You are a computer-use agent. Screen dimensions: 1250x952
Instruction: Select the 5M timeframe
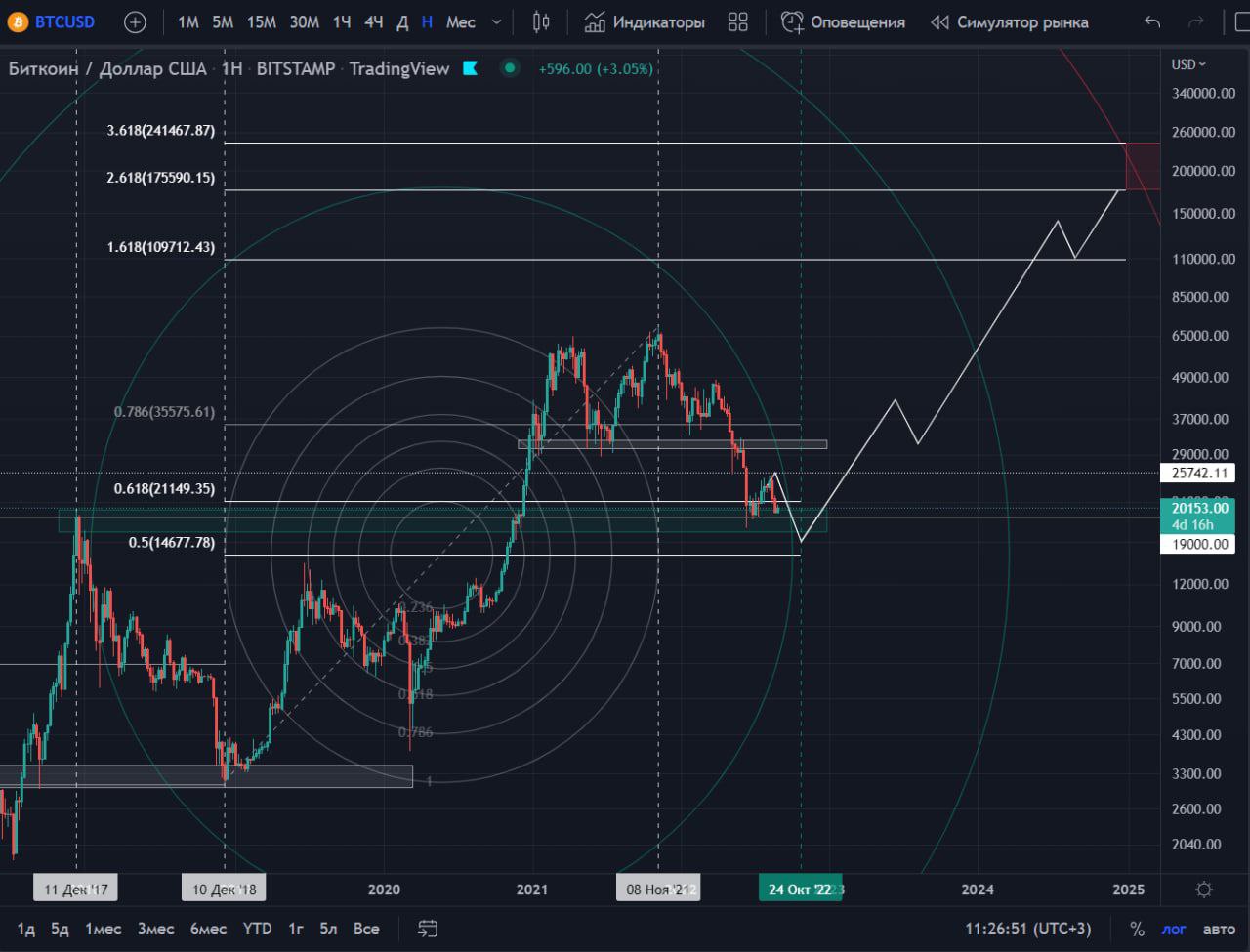click(223, 21)
